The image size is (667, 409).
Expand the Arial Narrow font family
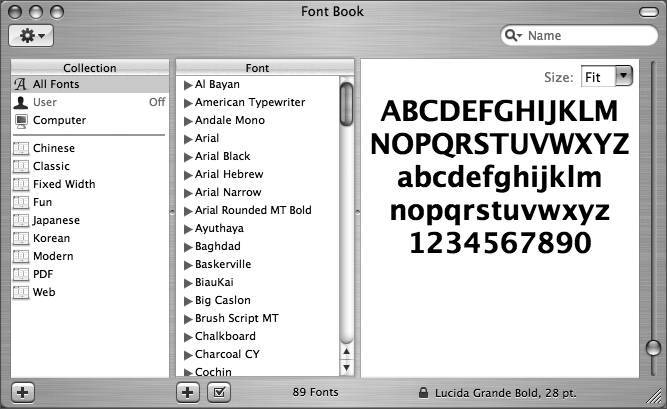188,193
